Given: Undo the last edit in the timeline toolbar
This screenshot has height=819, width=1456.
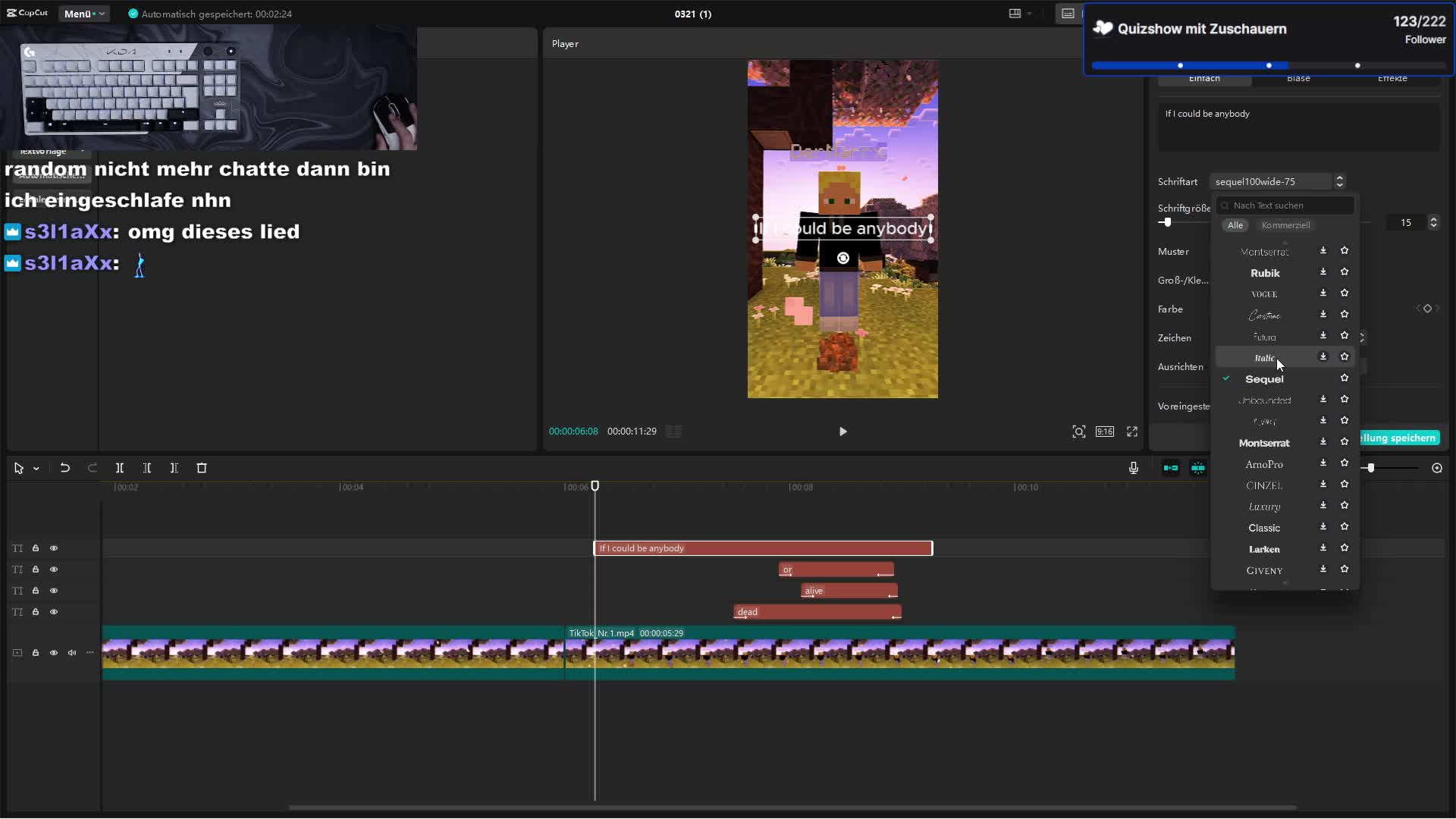Looking at the screenshot, I should (65, 469).
